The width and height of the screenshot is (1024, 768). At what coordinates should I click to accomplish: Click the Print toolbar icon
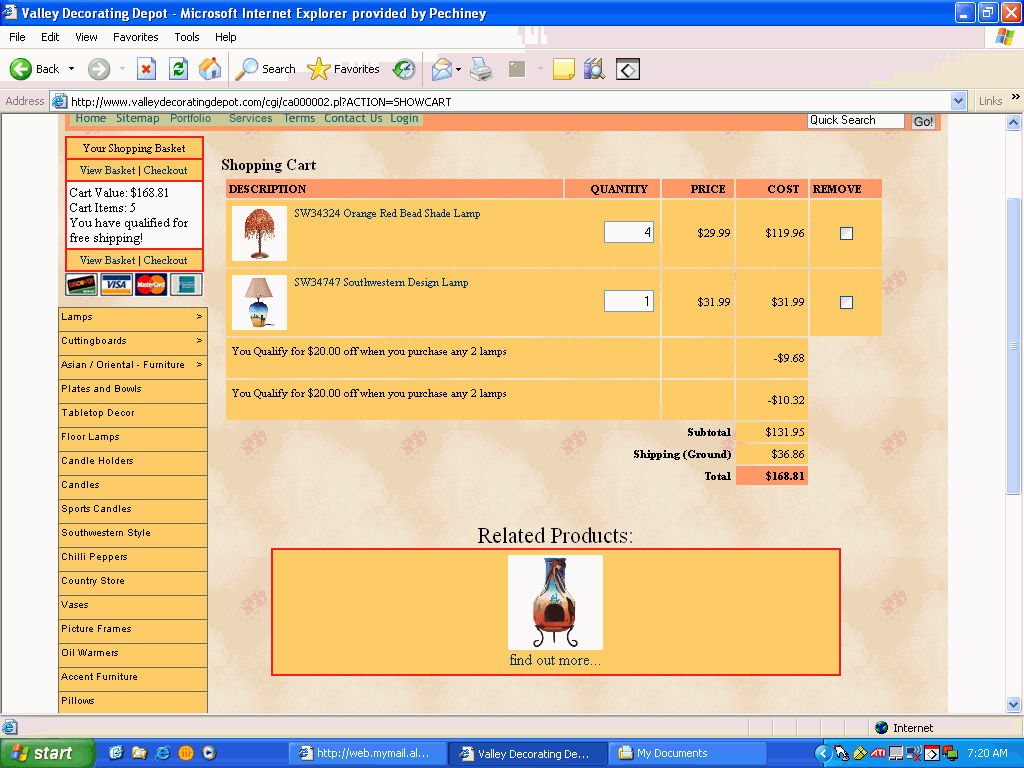[x=481, y=69]
